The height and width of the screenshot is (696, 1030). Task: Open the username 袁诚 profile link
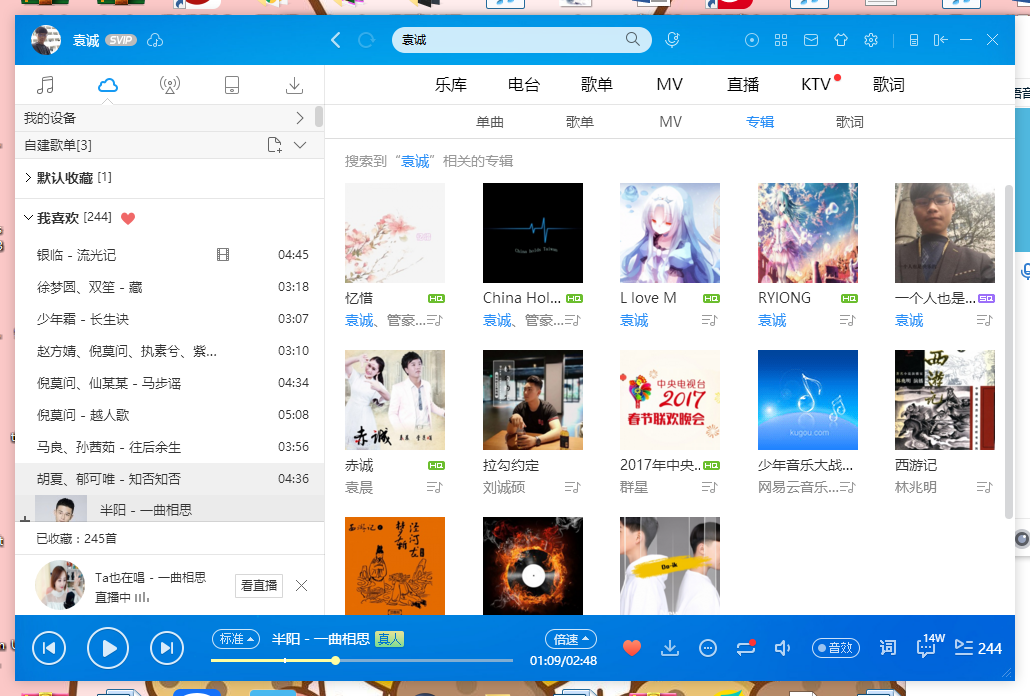tap(86, 41)
